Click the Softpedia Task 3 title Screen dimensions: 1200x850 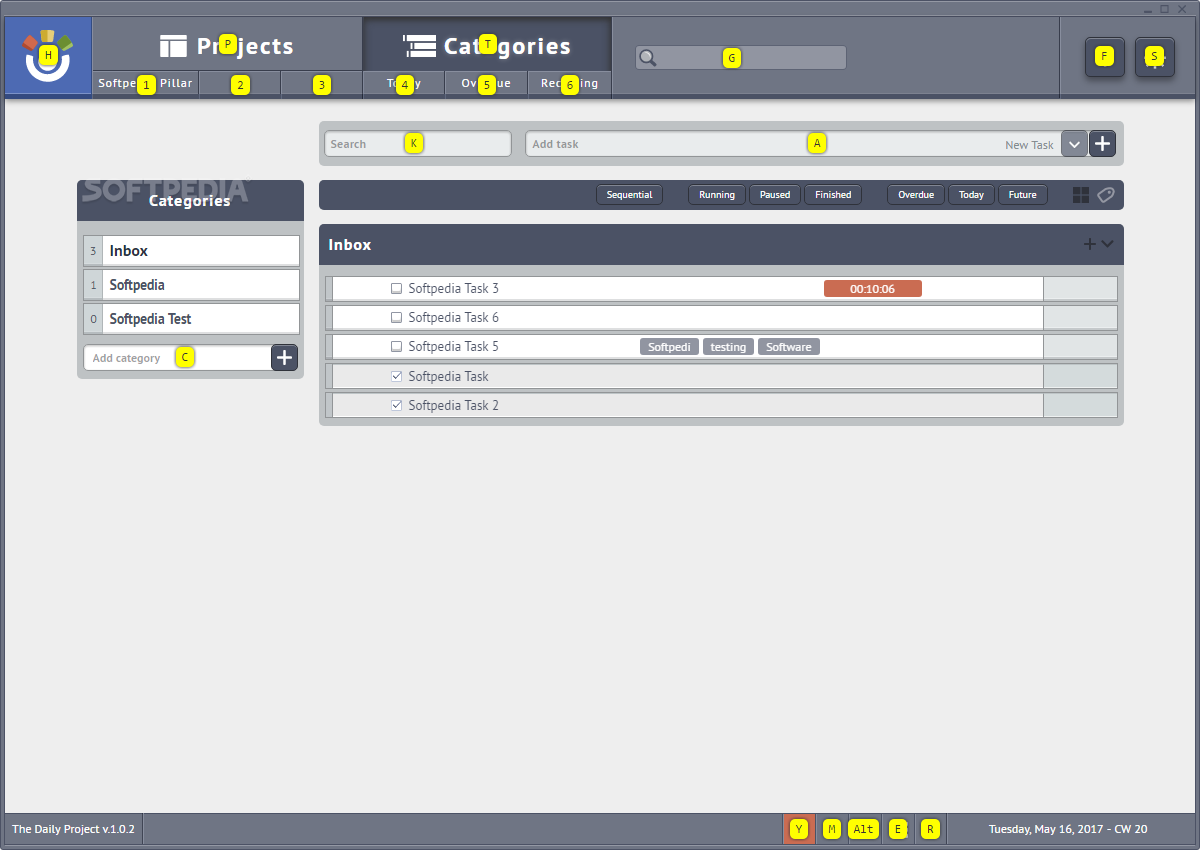click(x=453, y=288)
